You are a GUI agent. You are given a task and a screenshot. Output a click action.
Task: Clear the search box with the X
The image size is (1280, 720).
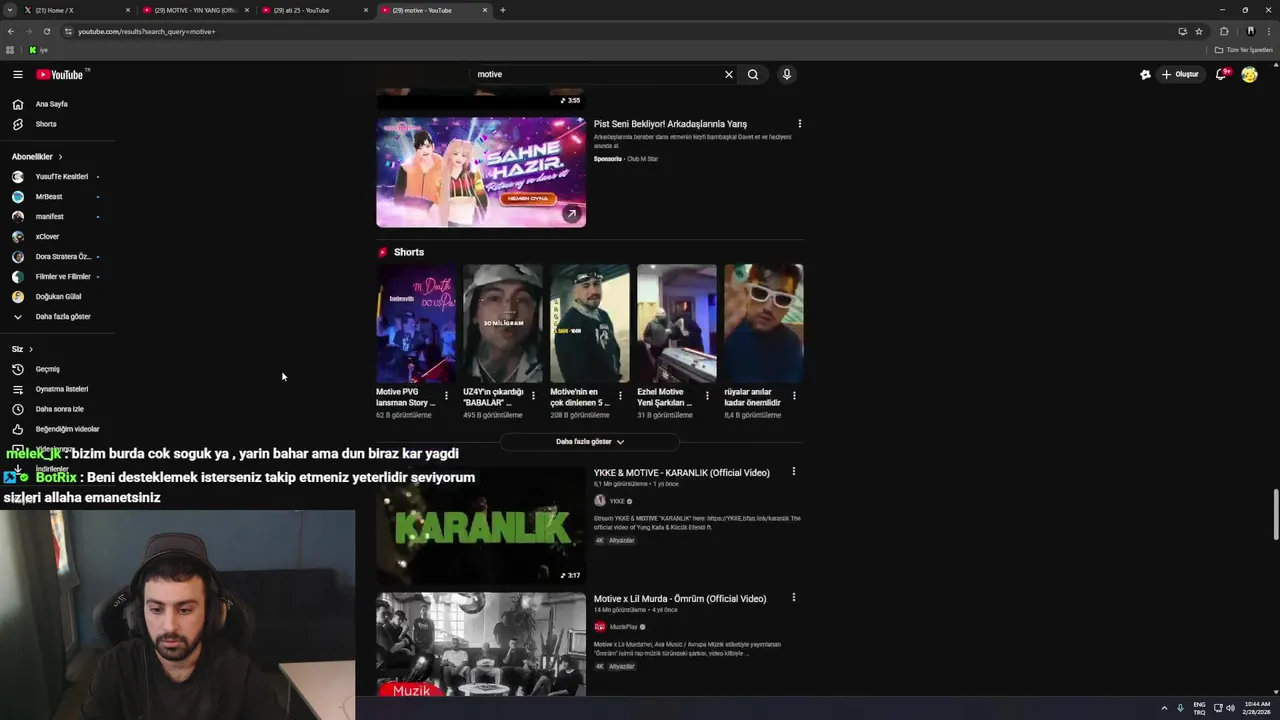[x=729, y=74]
